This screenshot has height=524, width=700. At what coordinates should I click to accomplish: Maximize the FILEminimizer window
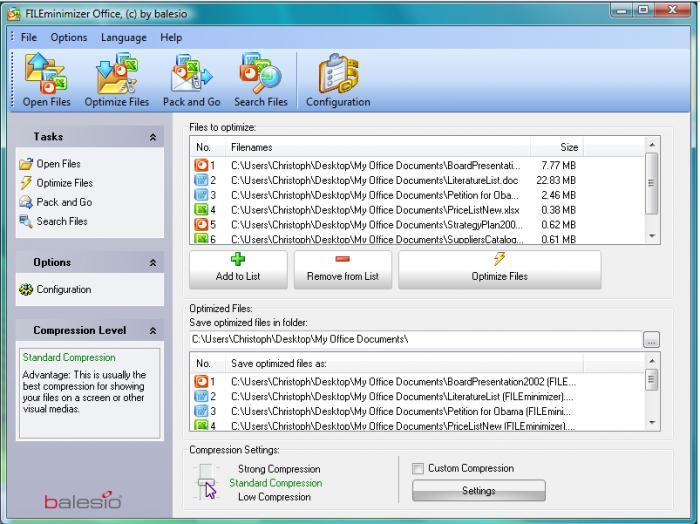643,10
